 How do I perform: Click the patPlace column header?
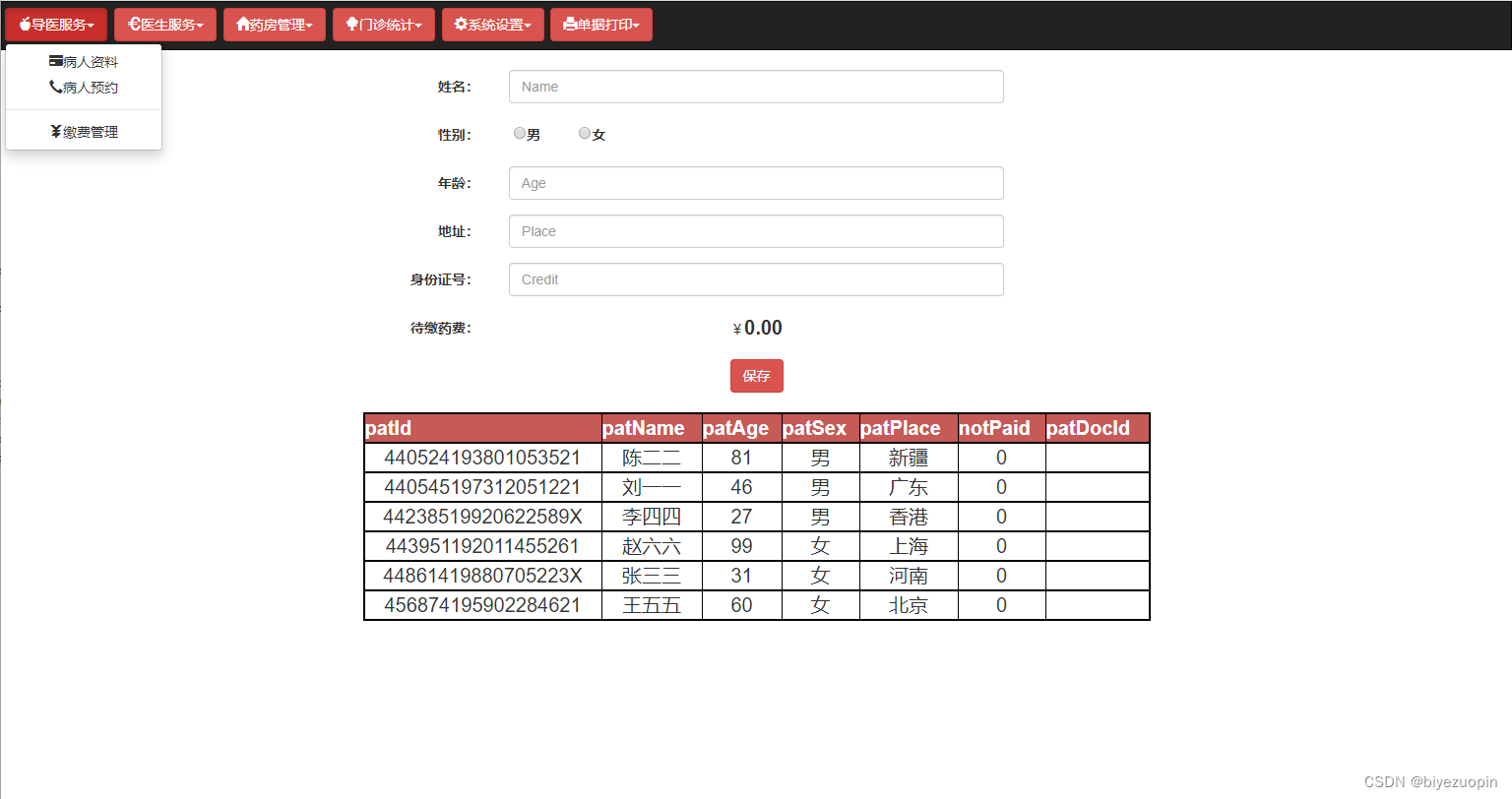[909, 428]
